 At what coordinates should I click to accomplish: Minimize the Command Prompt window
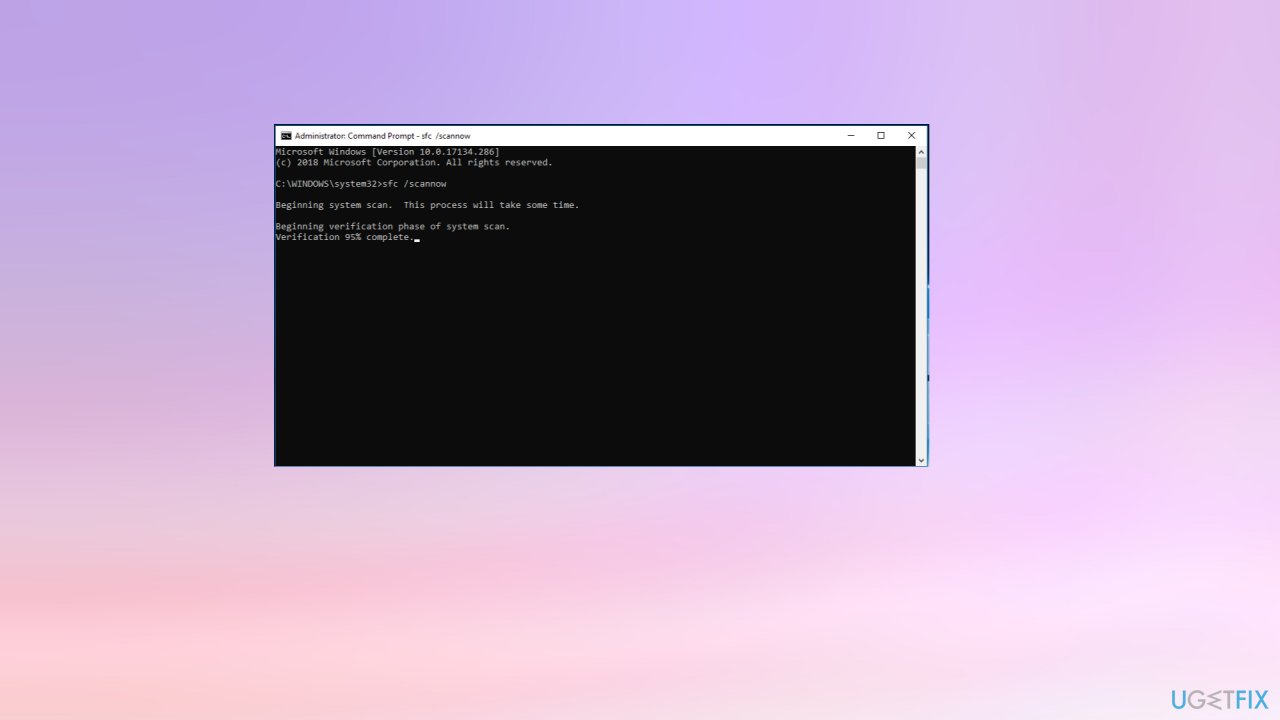click(x=851, y=136)
